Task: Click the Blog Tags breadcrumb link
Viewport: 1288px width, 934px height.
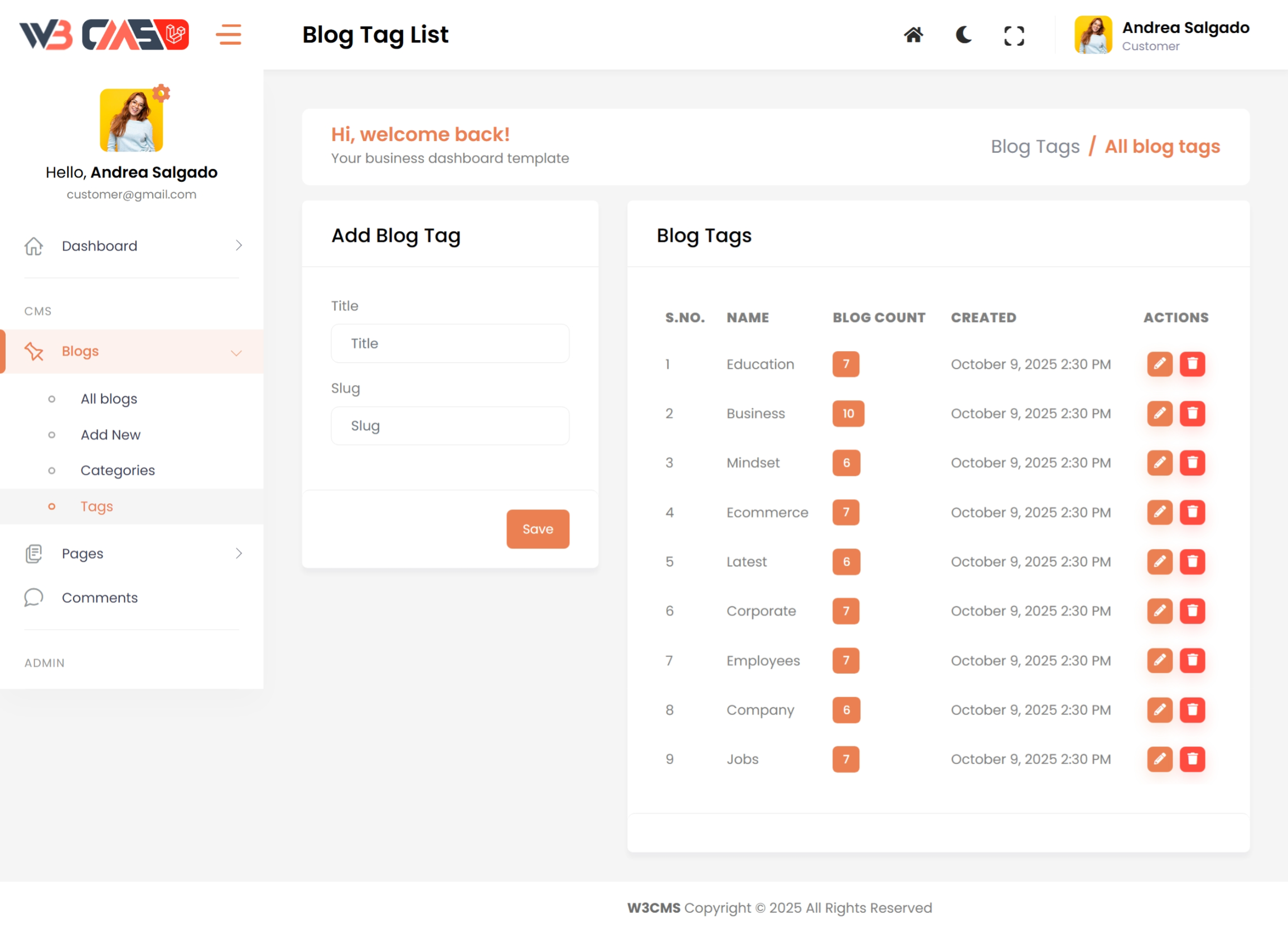Action: [x=1035, y=147]
